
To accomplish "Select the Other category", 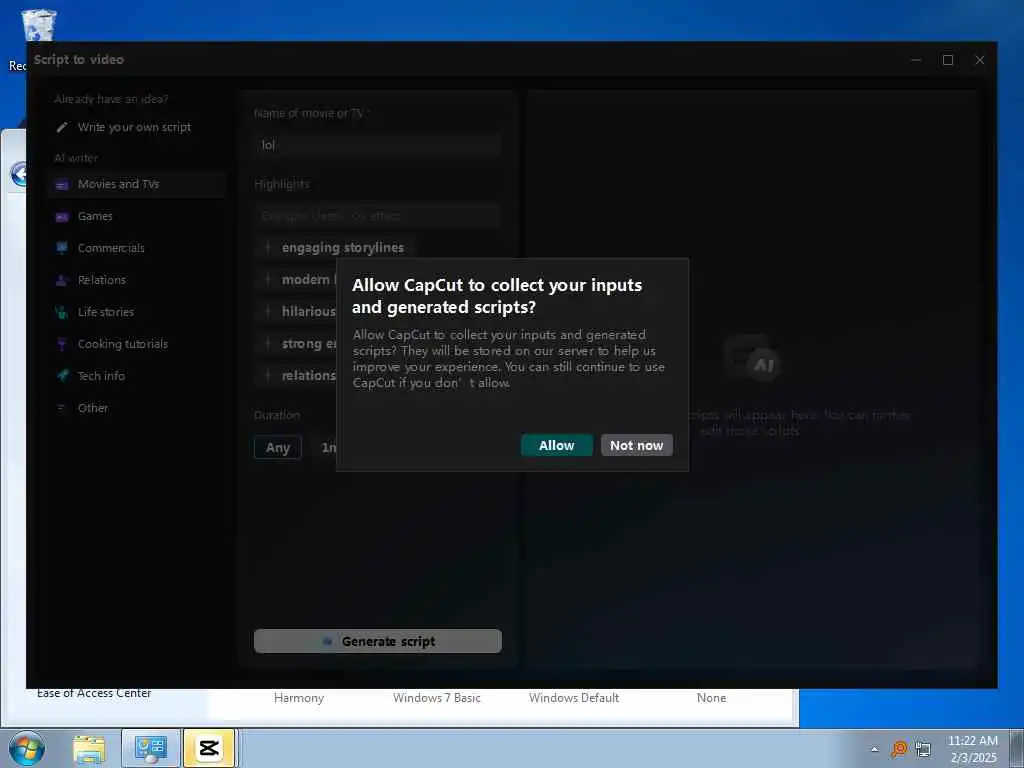I will [x=93, y=408].
